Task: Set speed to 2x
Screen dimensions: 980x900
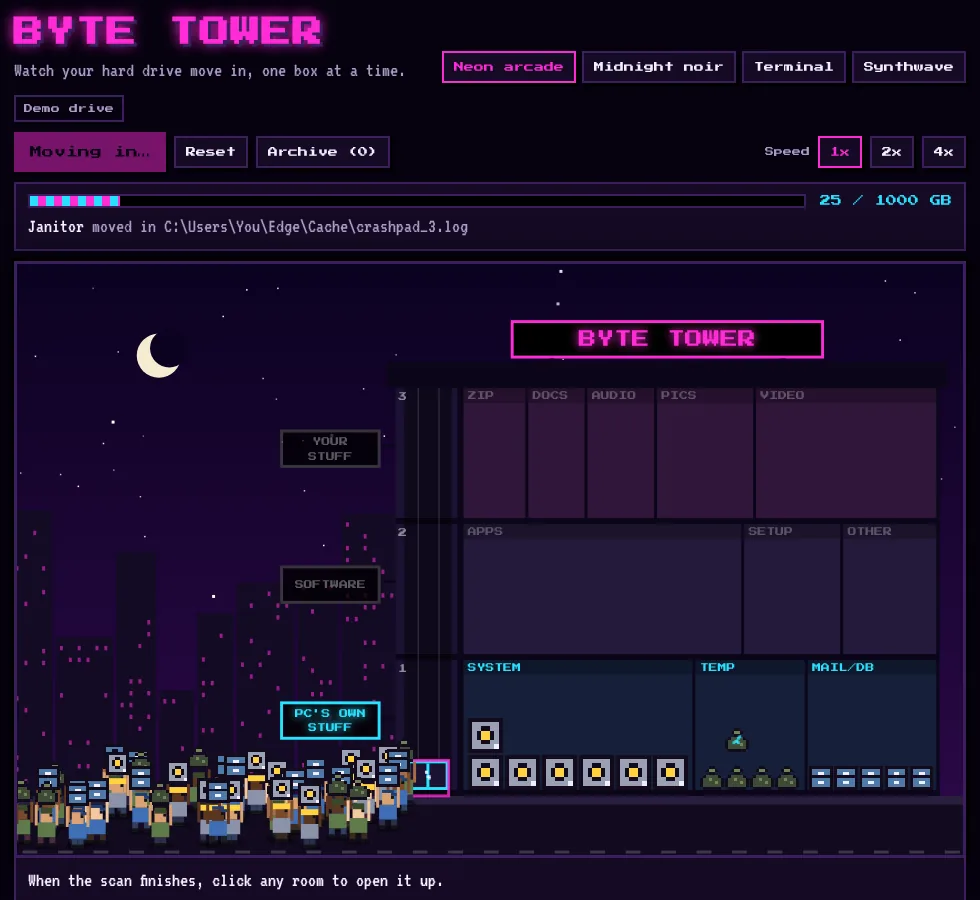Action: [891, 152]
